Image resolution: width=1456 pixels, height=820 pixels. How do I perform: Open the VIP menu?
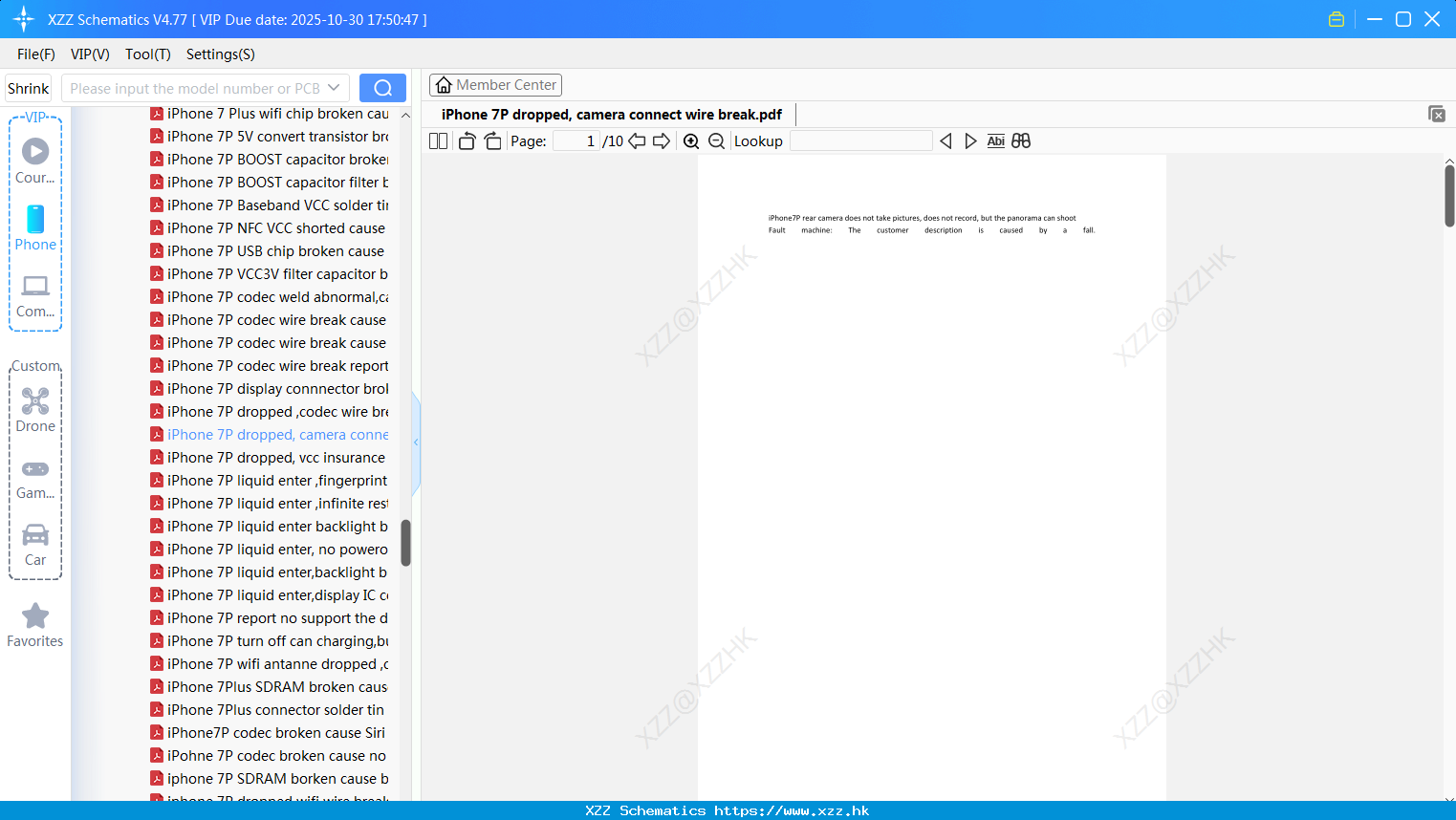pyautogui.click(x=90, y=54)
